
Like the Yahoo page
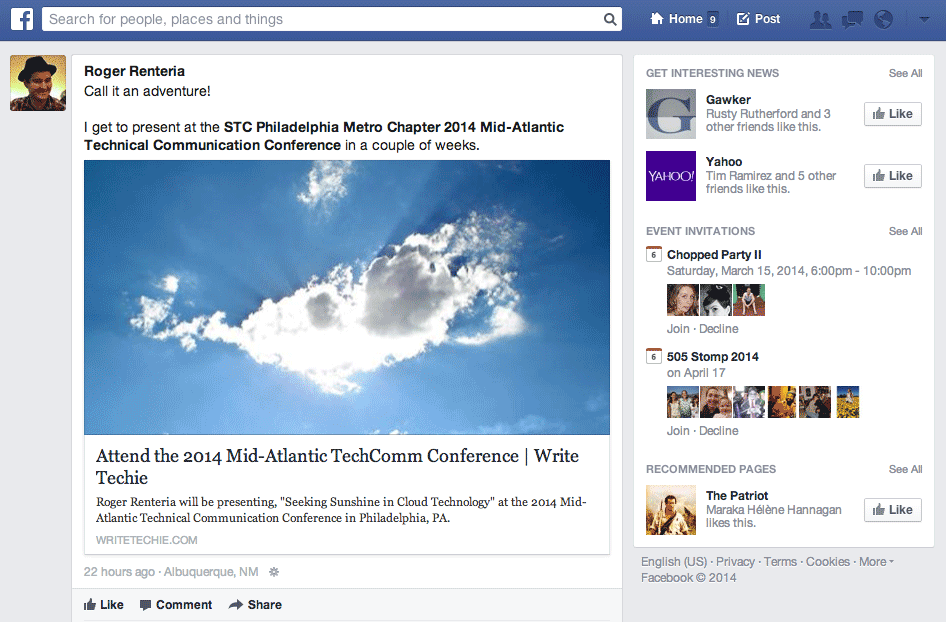[892, 176]
